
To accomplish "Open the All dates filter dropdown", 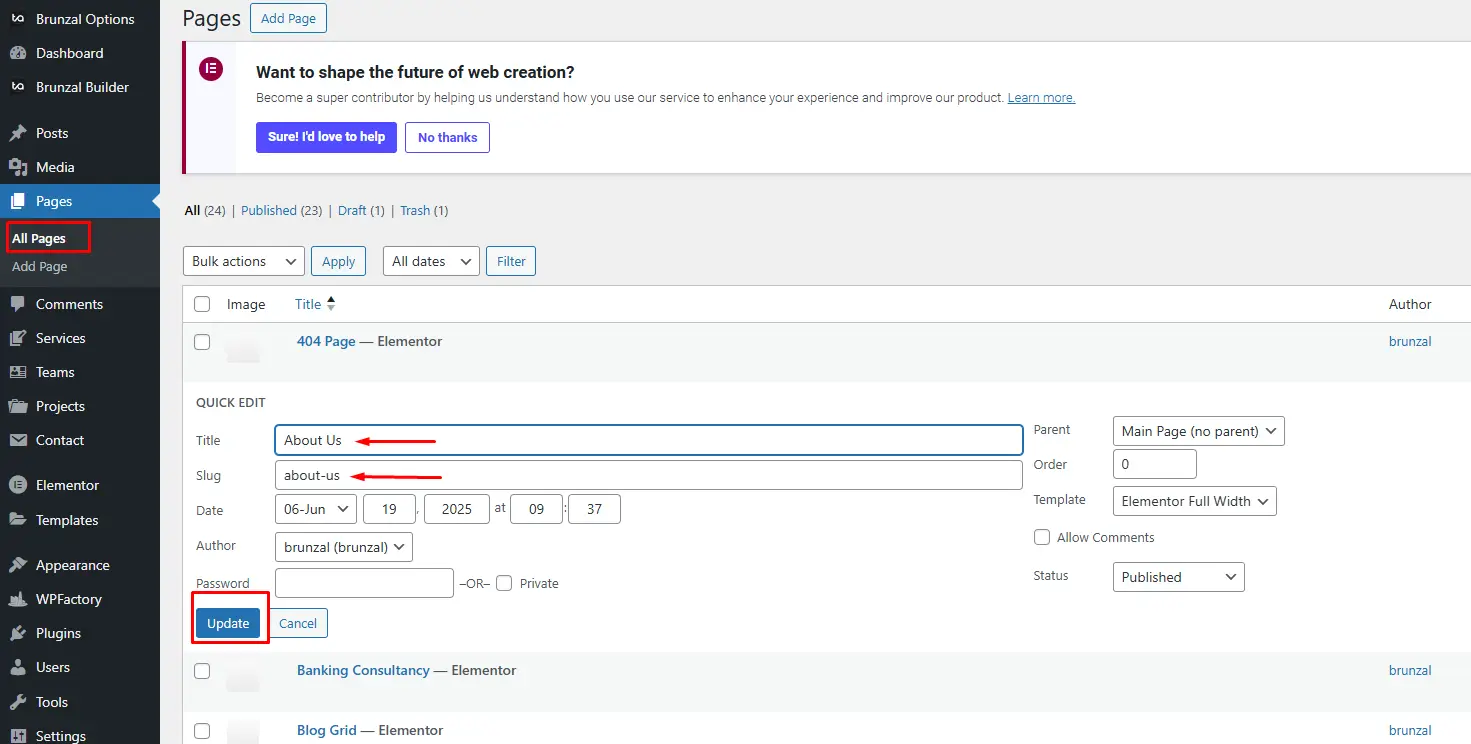I will point(431,261).
